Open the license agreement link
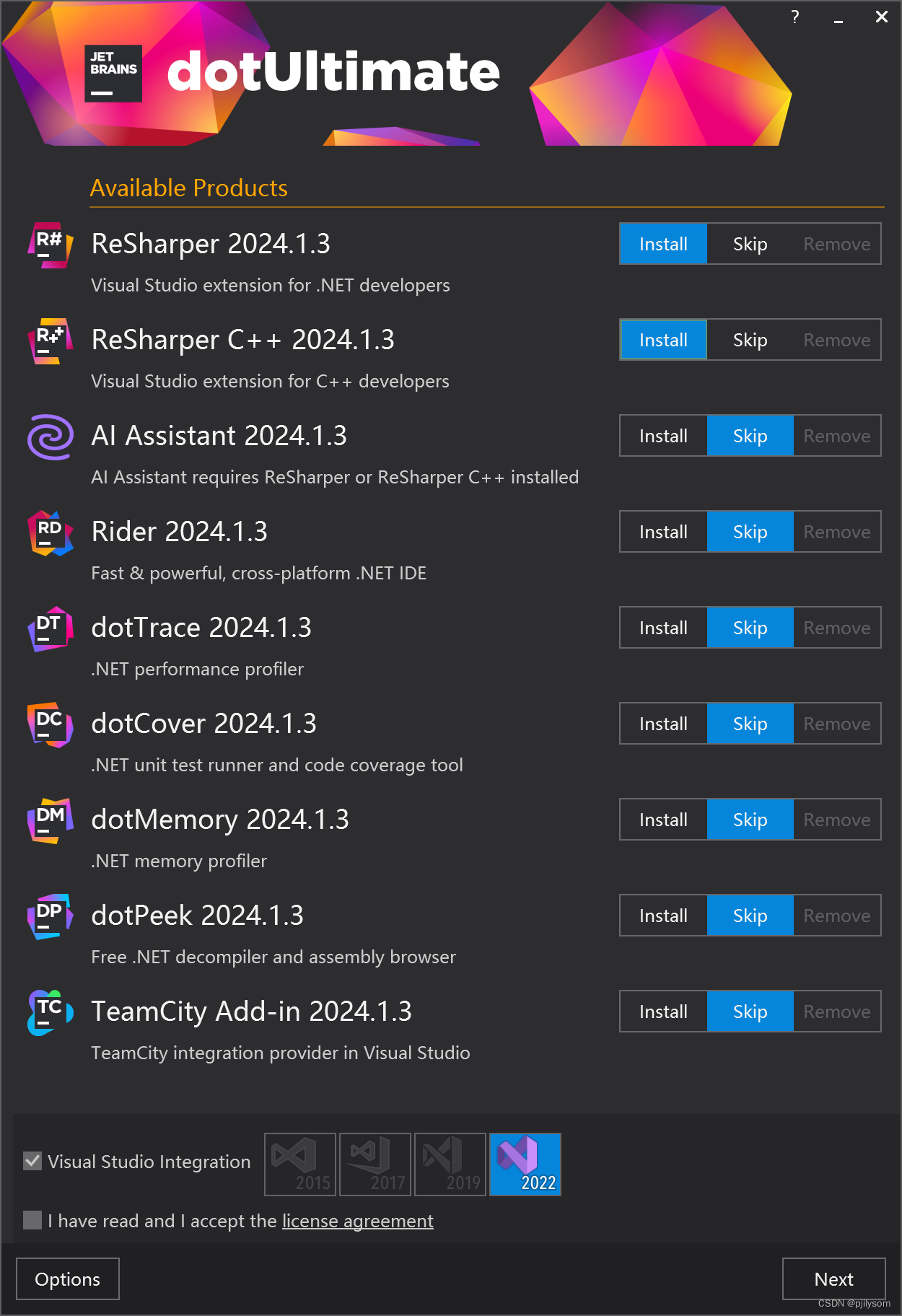The height and width of the screenshot is (1316, 902). [x=358, y=1221]
